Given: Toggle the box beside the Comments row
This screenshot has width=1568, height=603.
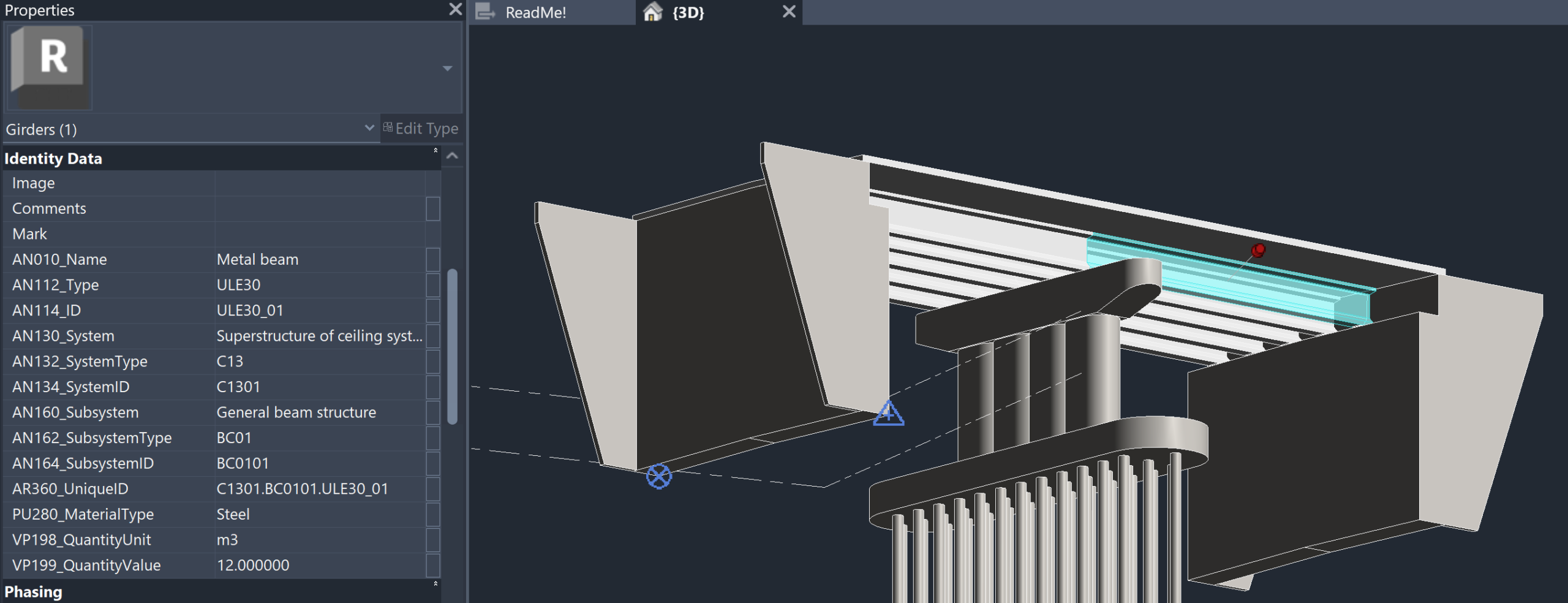Looking at the screenshot, I should tap(433, 208).
